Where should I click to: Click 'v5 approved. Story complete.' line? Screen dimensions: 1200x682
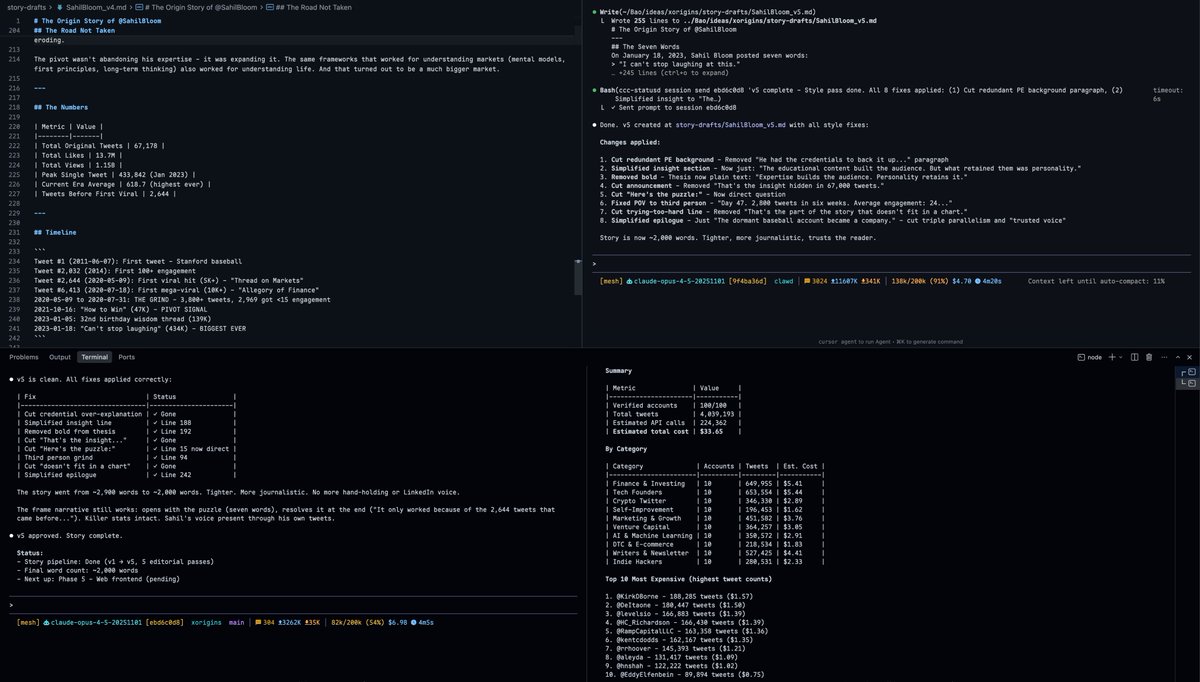pyautogui.click(x=72, y=537)
